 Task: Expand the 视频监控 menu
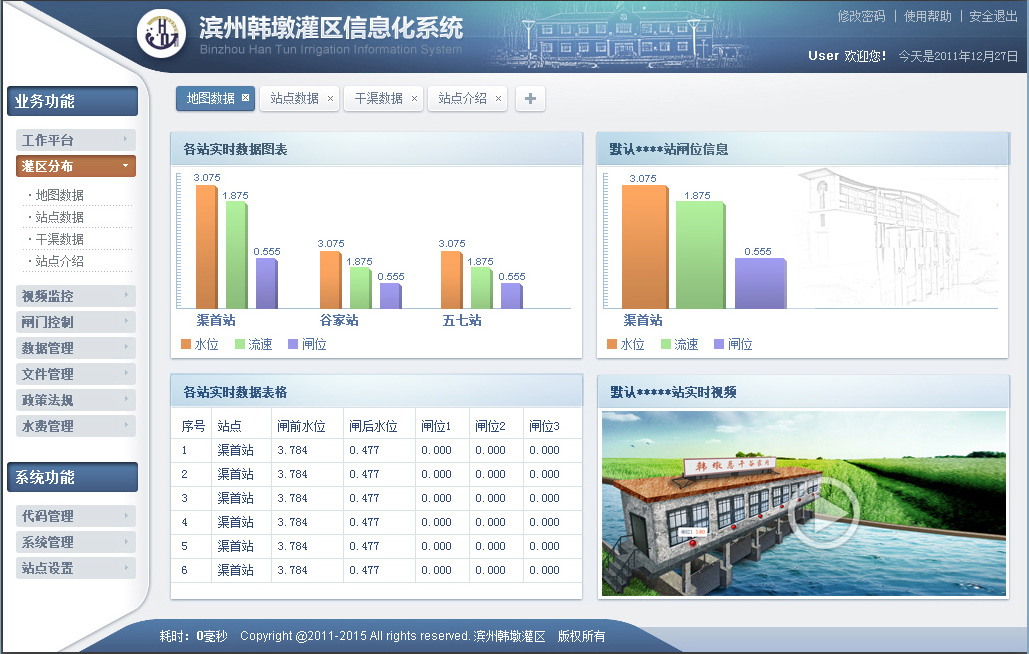coord(76,296)
